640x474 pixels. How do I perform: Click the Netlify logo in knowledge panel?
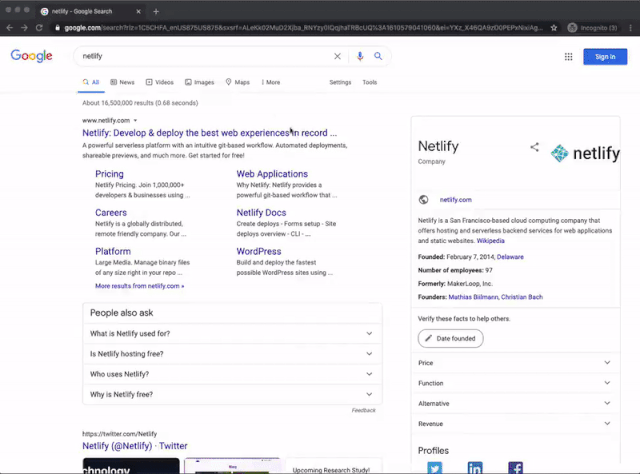pos(585,153)
